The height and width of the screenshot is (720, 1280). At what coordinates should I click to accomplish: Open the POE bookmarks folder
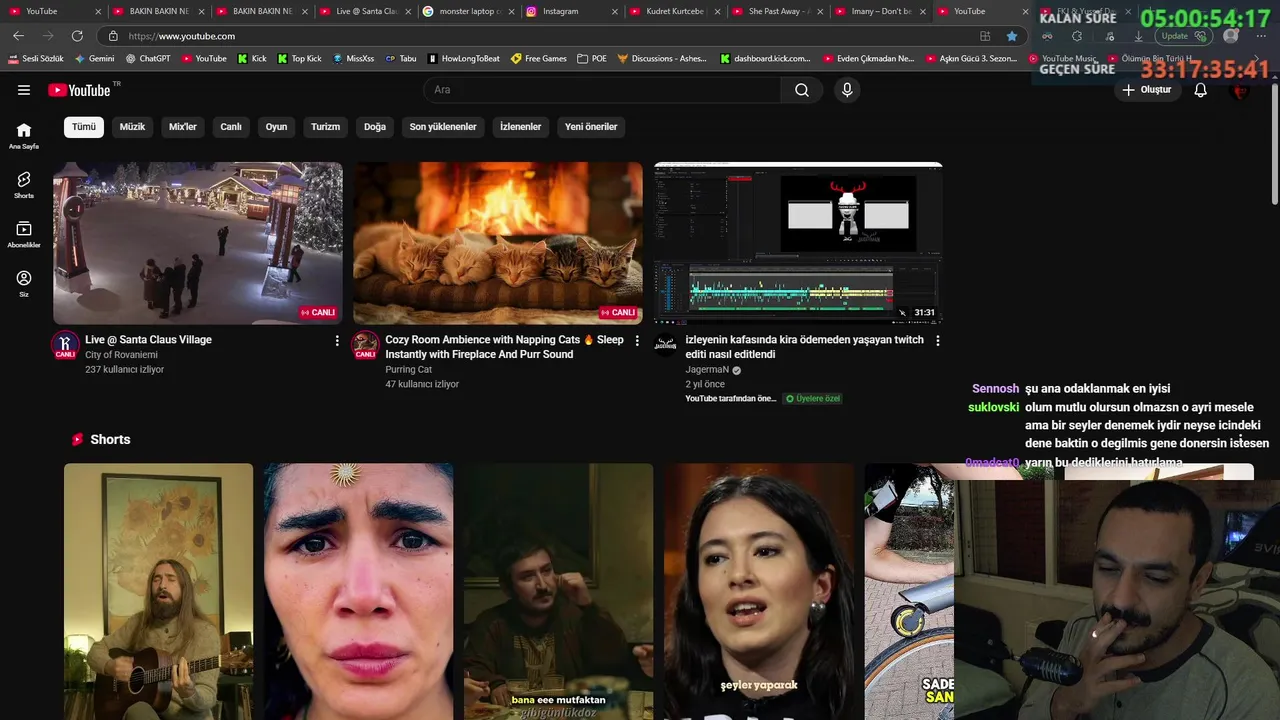click(592, 59)
